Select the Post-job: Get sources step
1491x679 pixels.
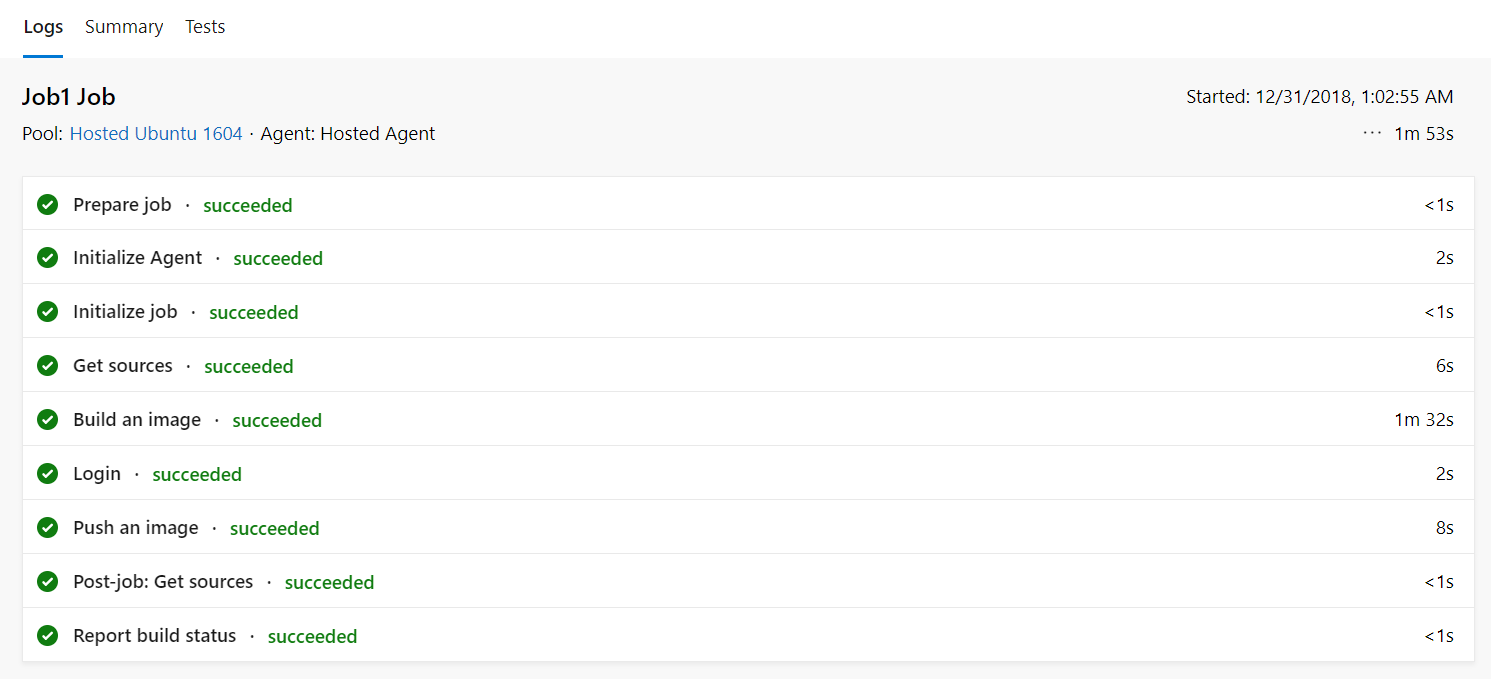[x=163, y=582]
